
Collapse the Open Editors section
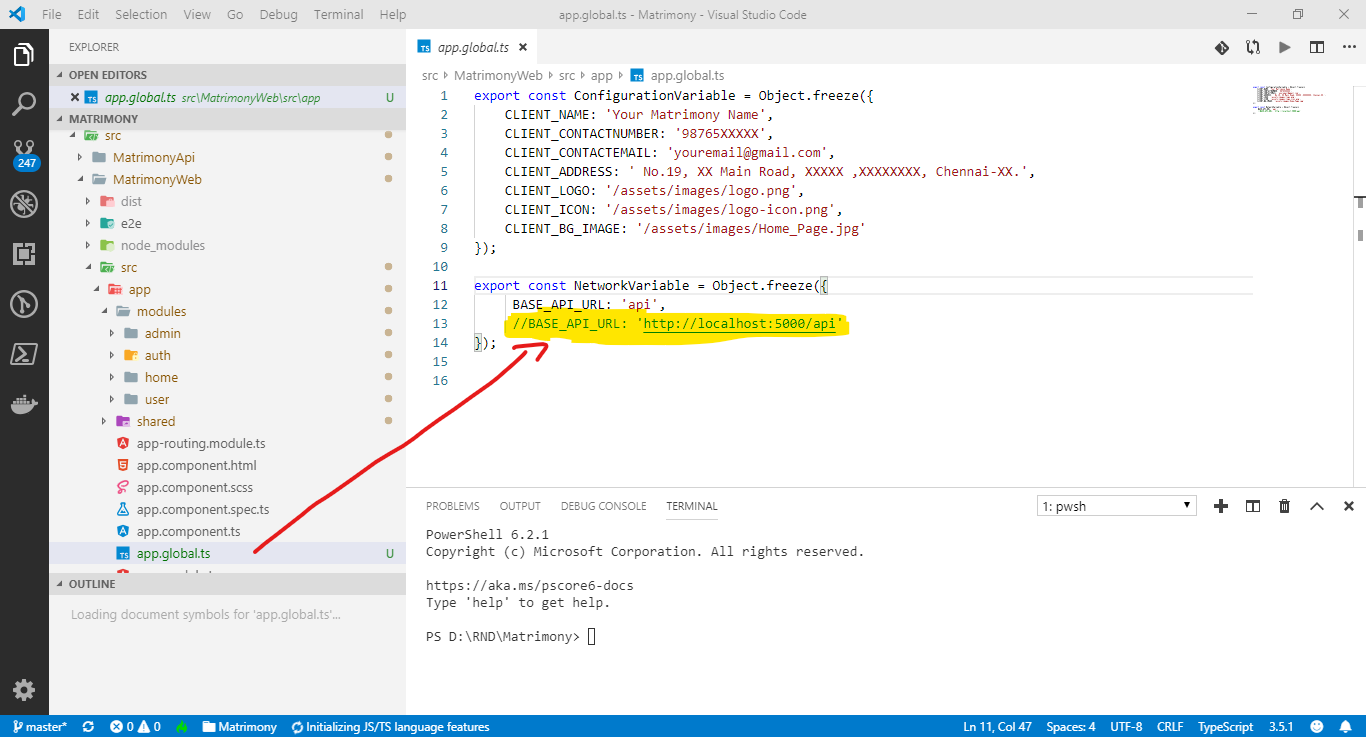pos(227,75)
